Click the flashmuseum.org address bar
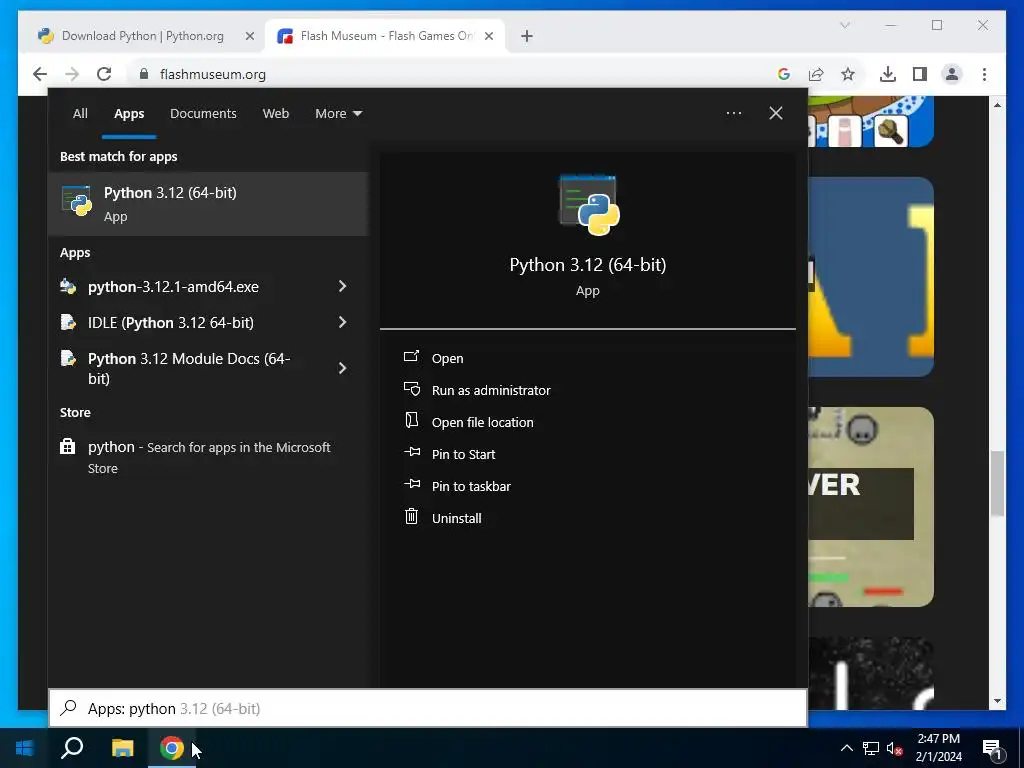Image resolution: width=1024 pixels, height=768 pixels. pyautogui.click(x=457, y=74)
